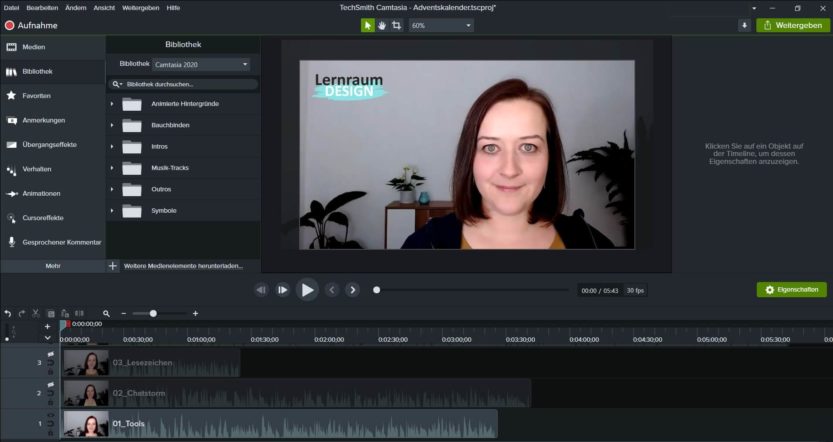Click the timeline zoom magnifier icon

106,314
